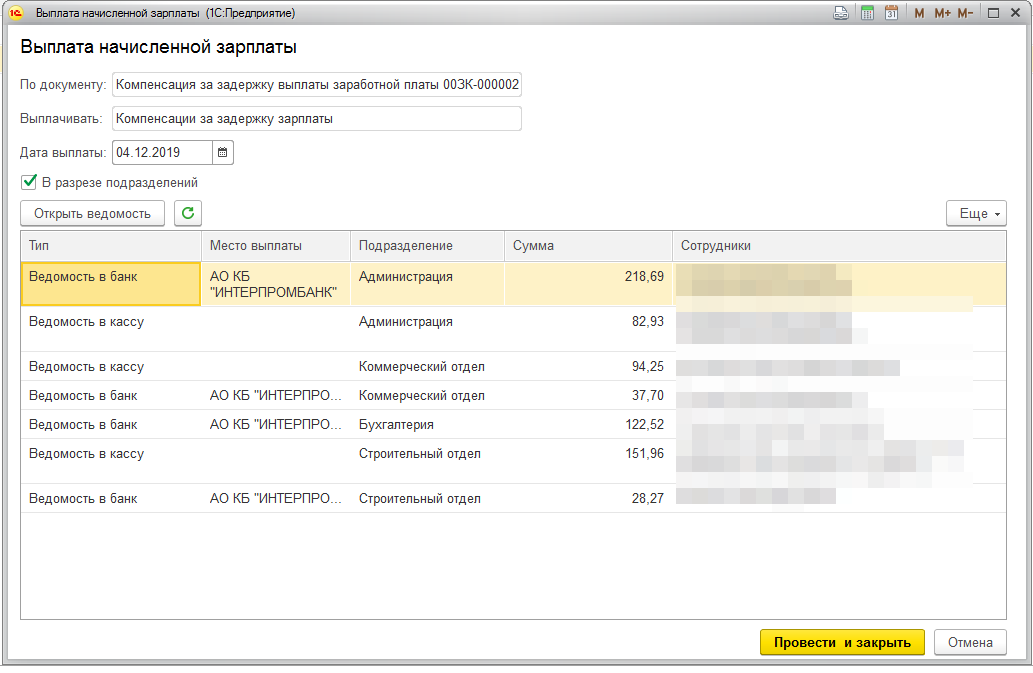Select 'Коммерческий отдел' cell in 94,25 row
Screen dimensions: 1033x673
coord(428,366)
